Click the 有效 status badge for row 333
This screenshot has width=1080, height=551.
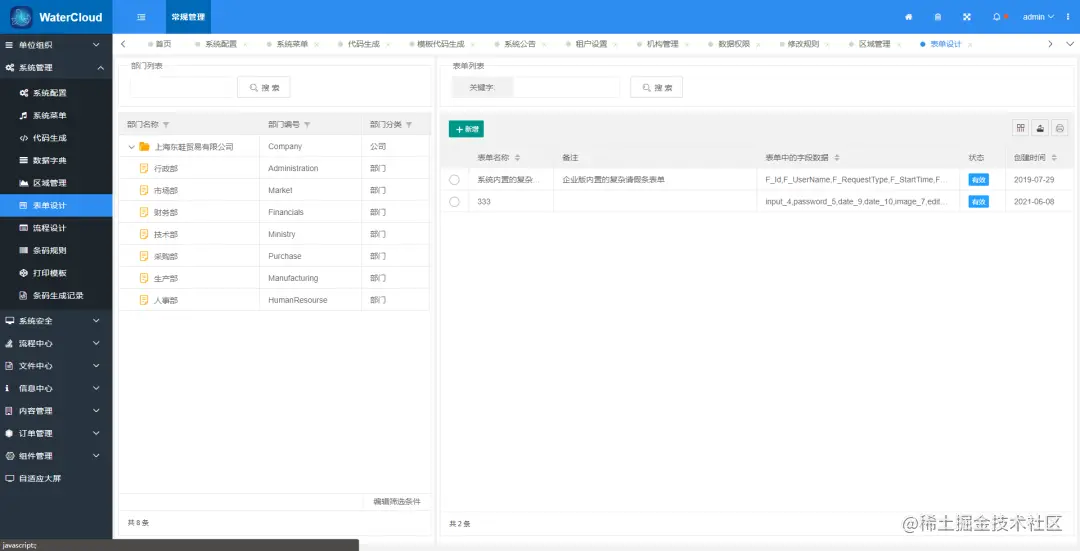point(978,202)
